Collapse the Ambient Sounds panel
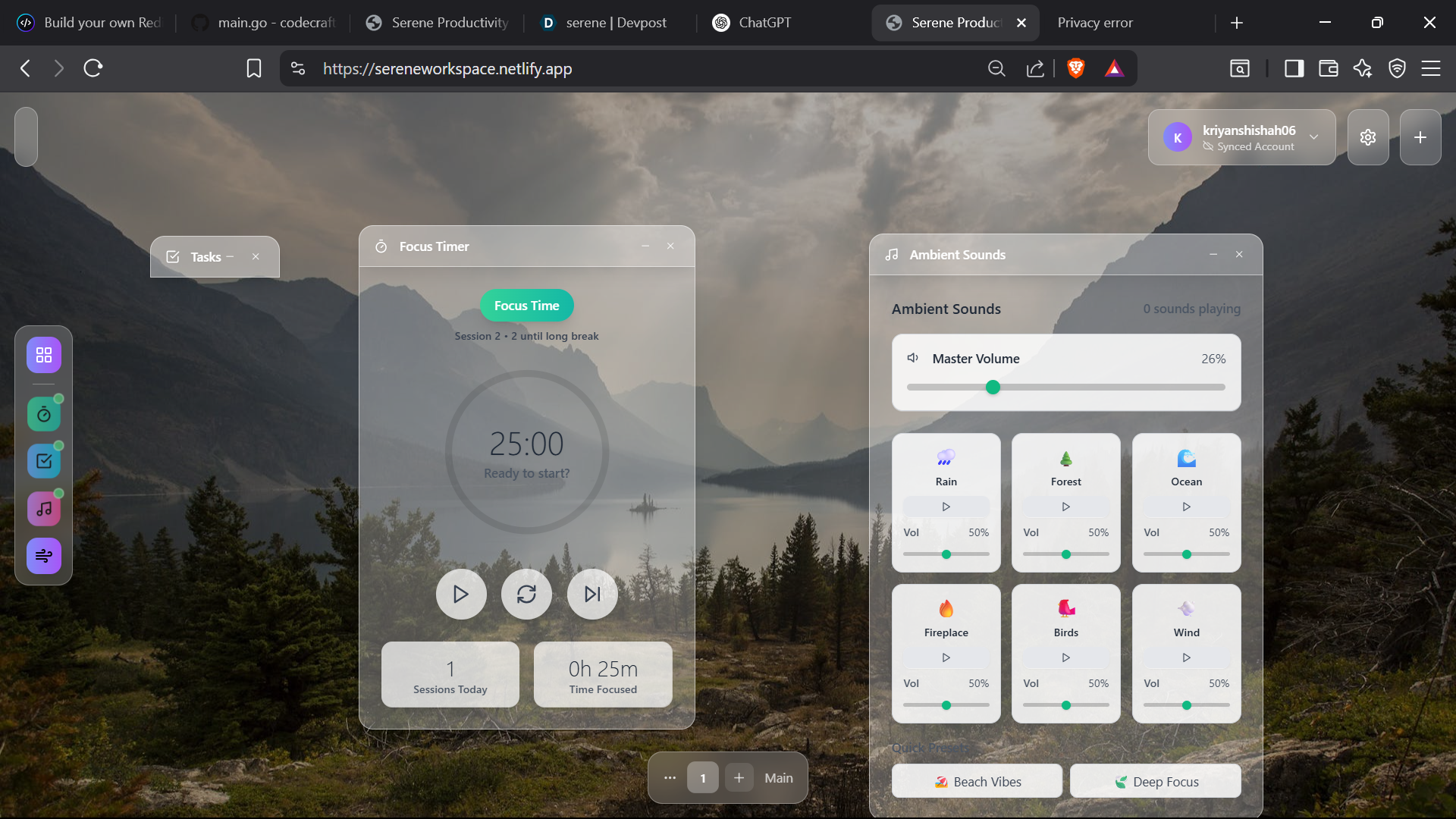 [1213, 255]
